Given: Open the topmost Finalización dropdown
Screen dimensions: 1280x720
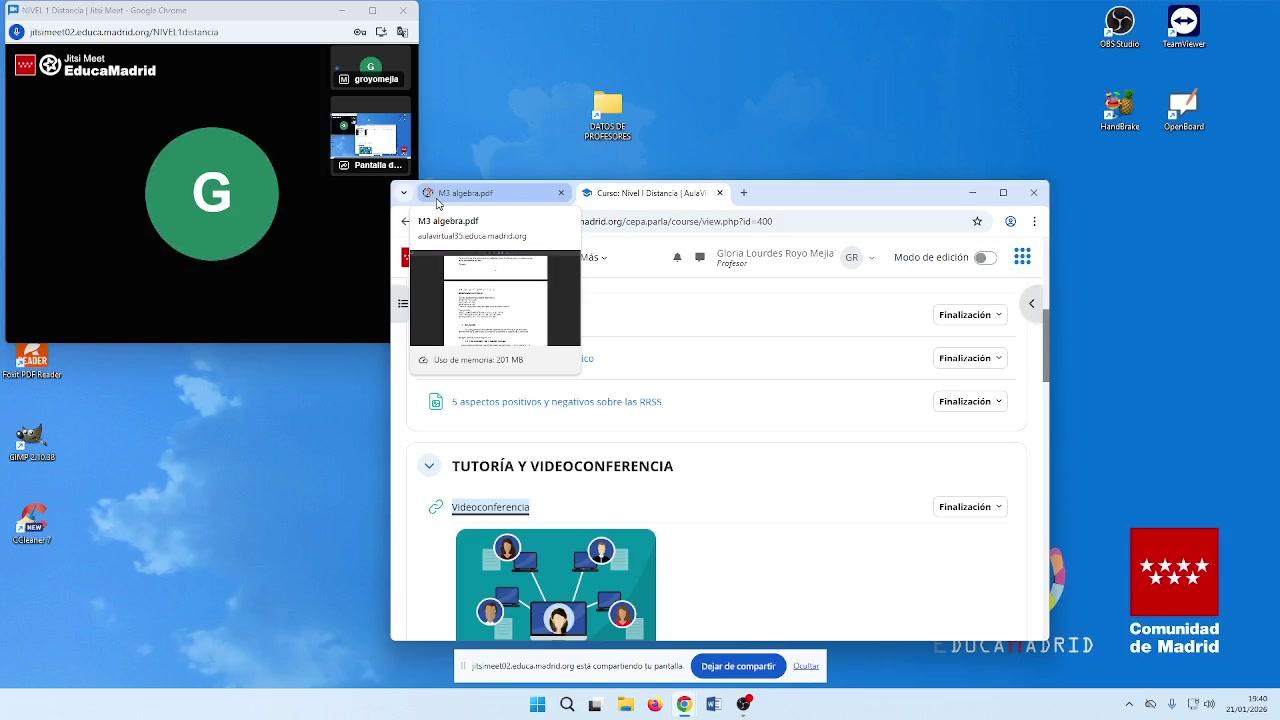Looking at the screenshot, I should point(970,315).
